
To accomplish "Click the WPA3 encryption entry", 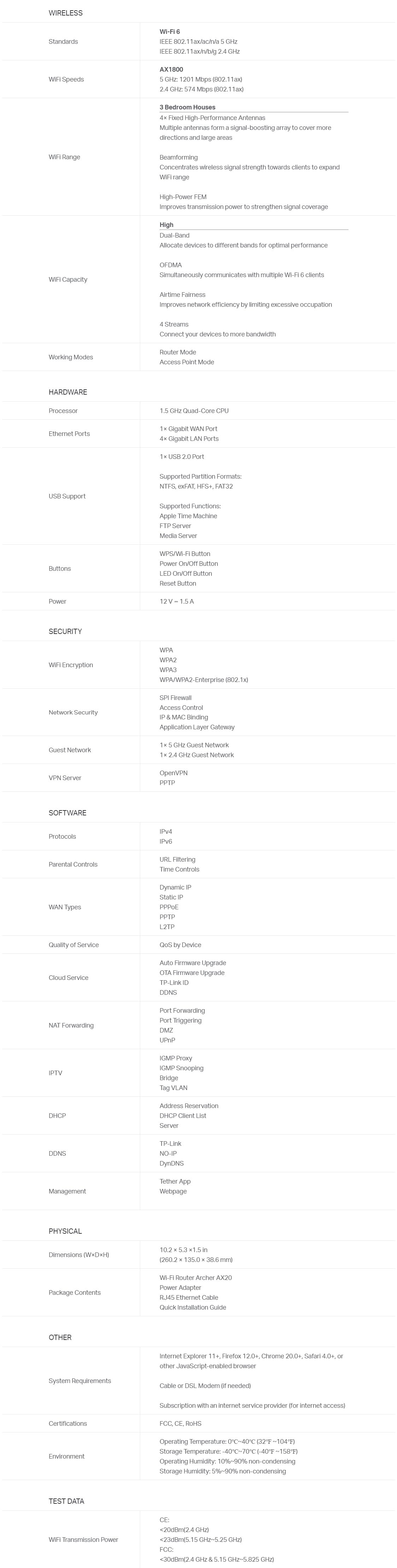I will (168, 670).
